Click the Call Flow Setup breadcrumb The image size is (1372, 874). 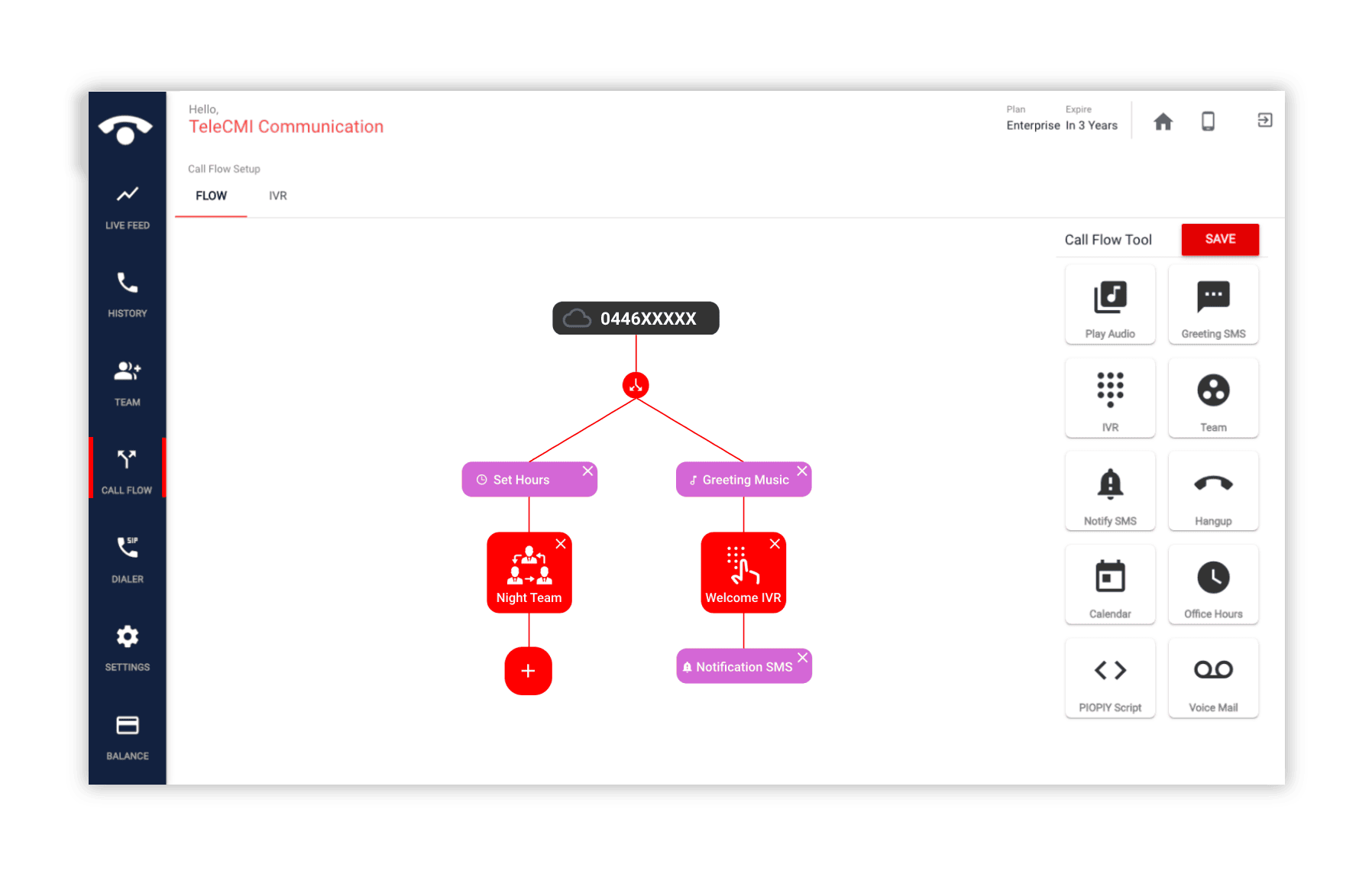tap(224, 169)
